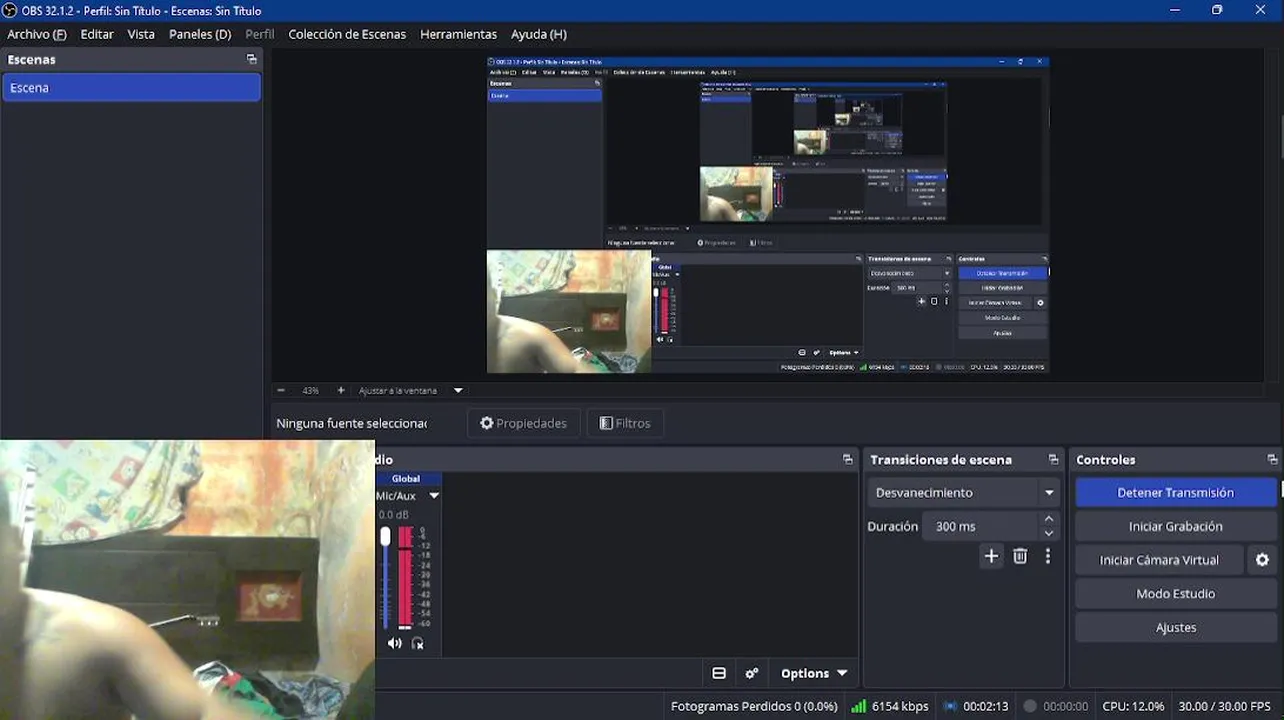
Task: Open virtual camera settings gear
Action: click(x=1262, y=560)
